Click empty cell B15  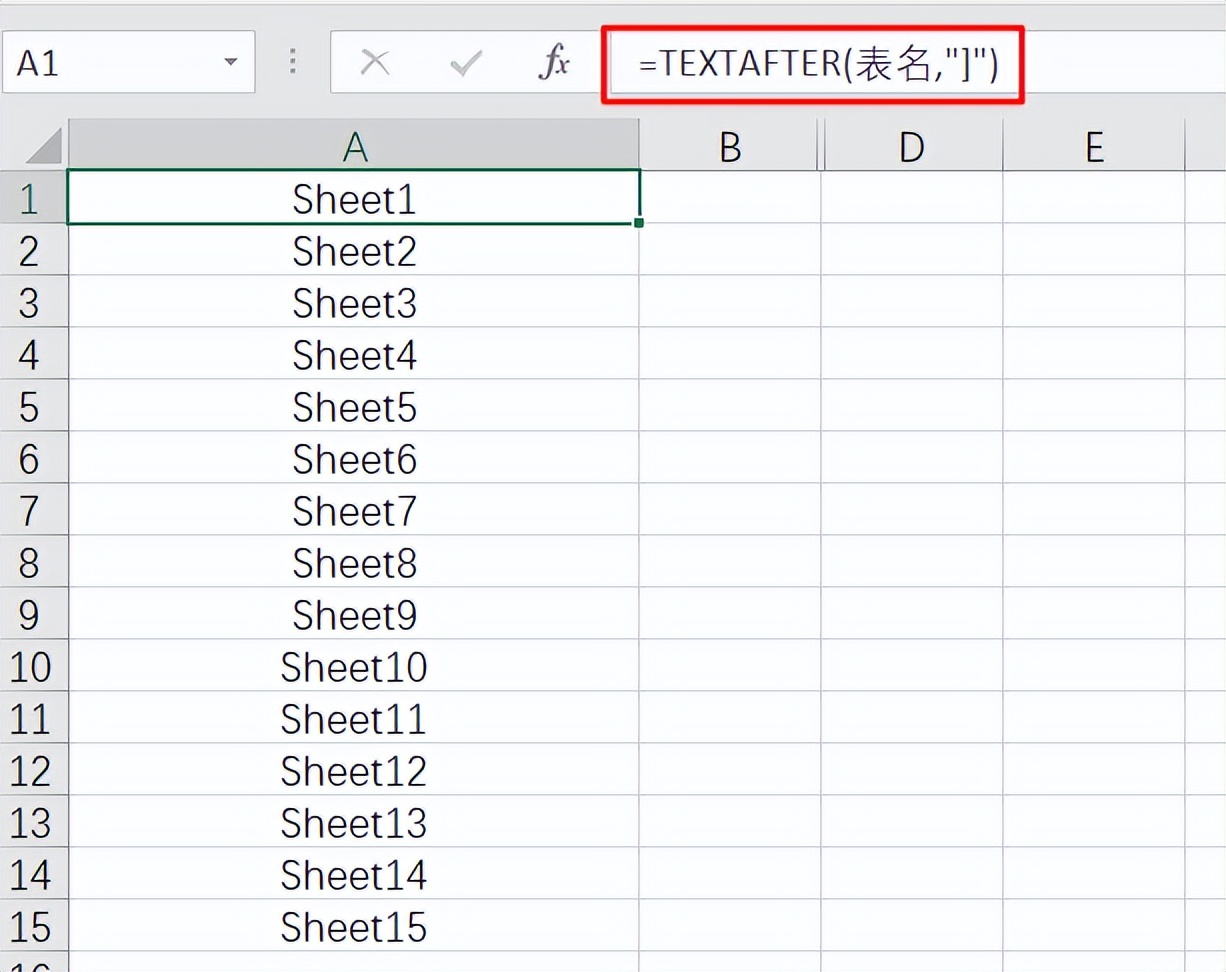pyautogui.click(x=730, y=926)
